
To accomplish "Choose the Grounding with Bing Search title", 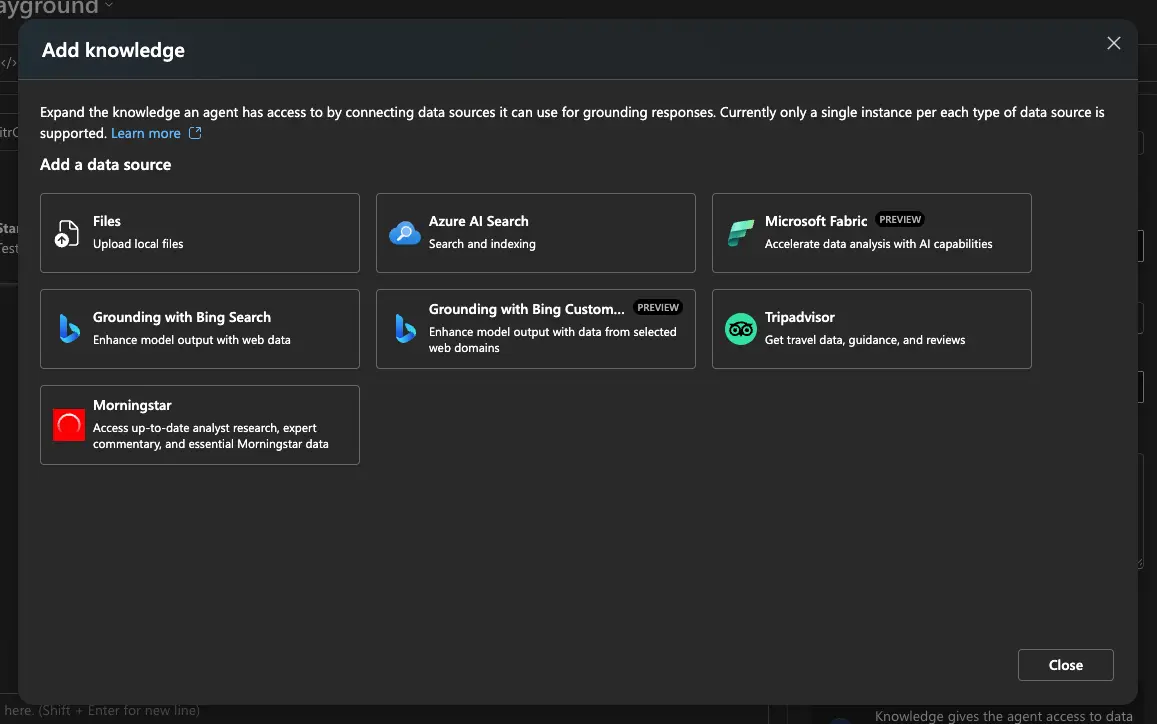I will [182, 317].
